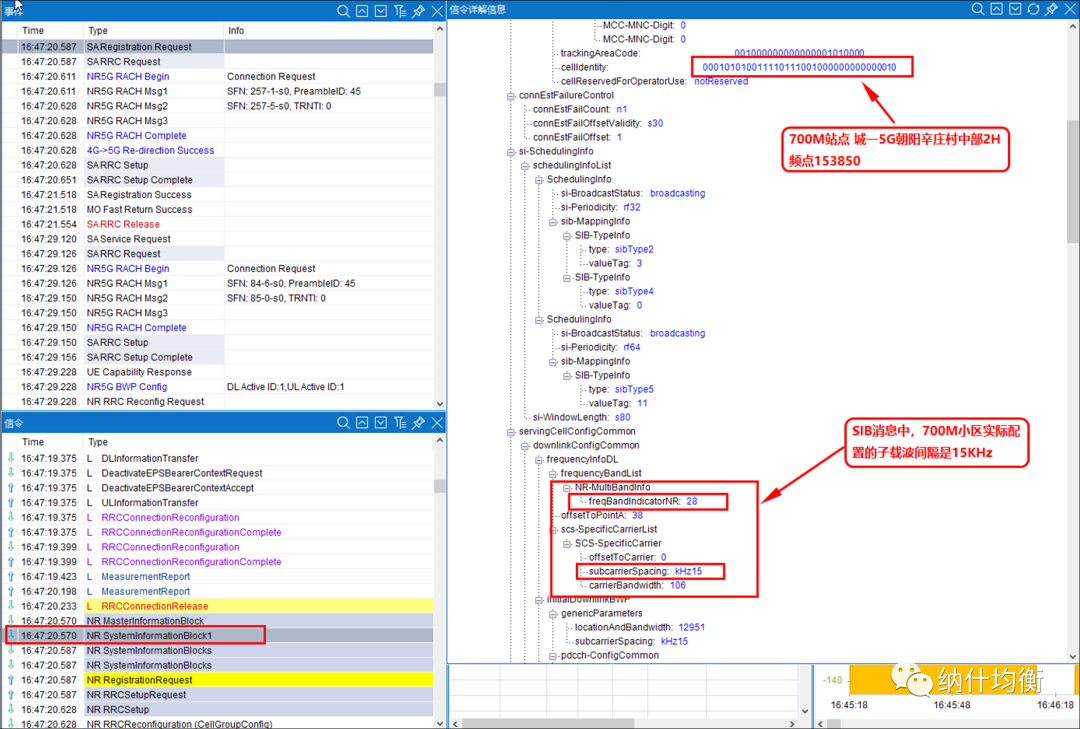
Task: Select NR SystemInformationBlock1 signaling row
Action: pos(217,635)
